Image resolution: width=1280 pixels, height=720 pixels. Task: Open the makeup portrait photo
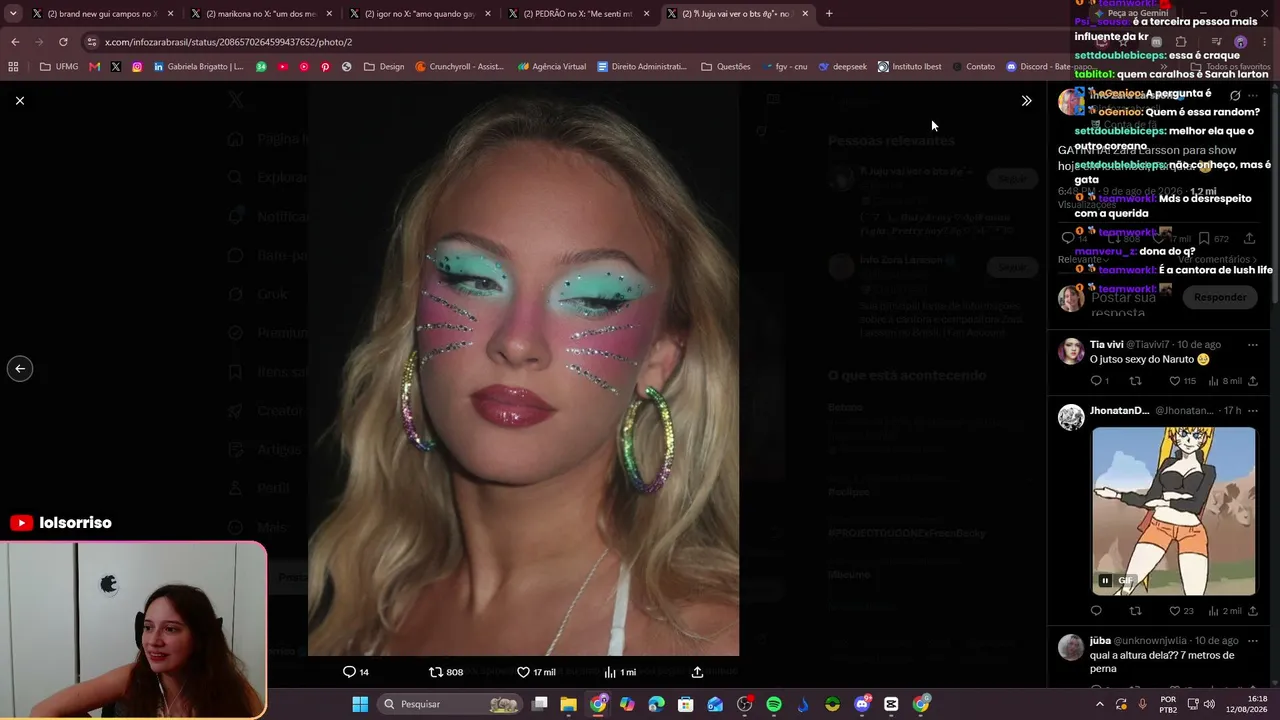(523, 369)
